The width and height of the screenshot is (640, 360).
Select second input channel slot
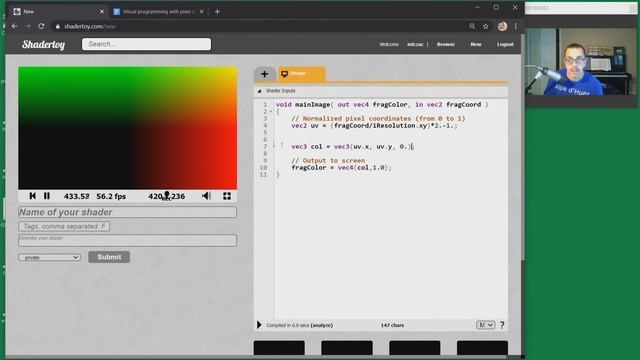tap(347, 348)
